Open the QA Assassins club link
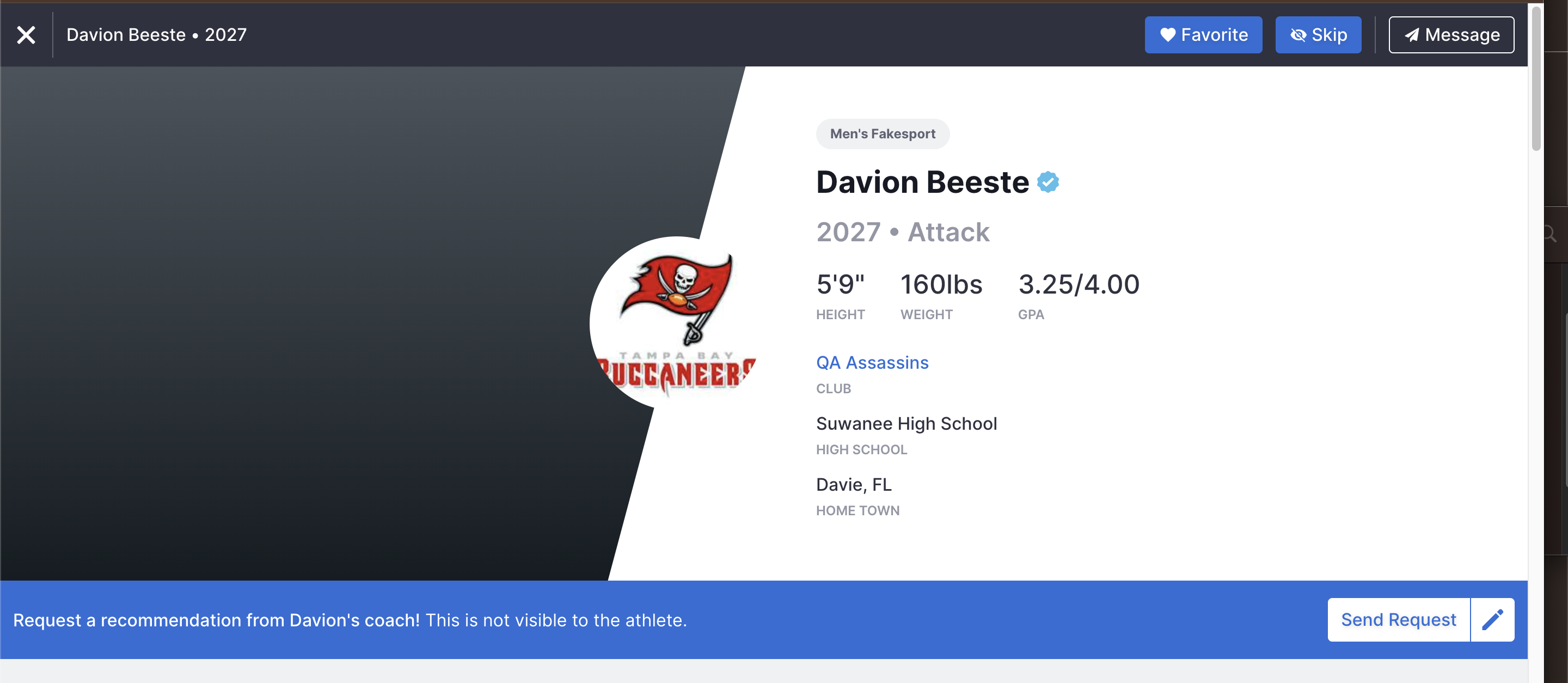The height and width of the screenshot is (683, 1568). [x=872, y=363]
